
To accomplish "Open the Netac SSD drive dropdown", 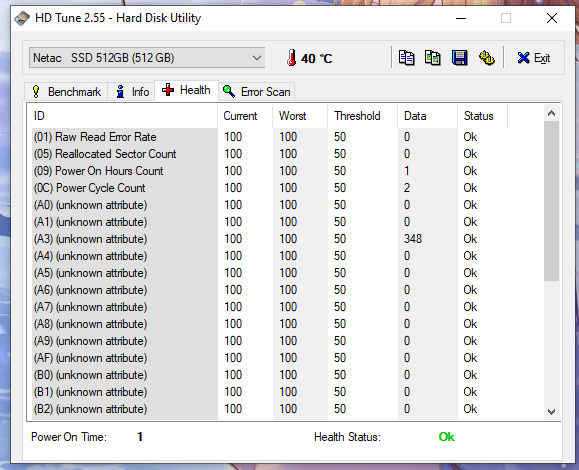I will click(147, 58).
